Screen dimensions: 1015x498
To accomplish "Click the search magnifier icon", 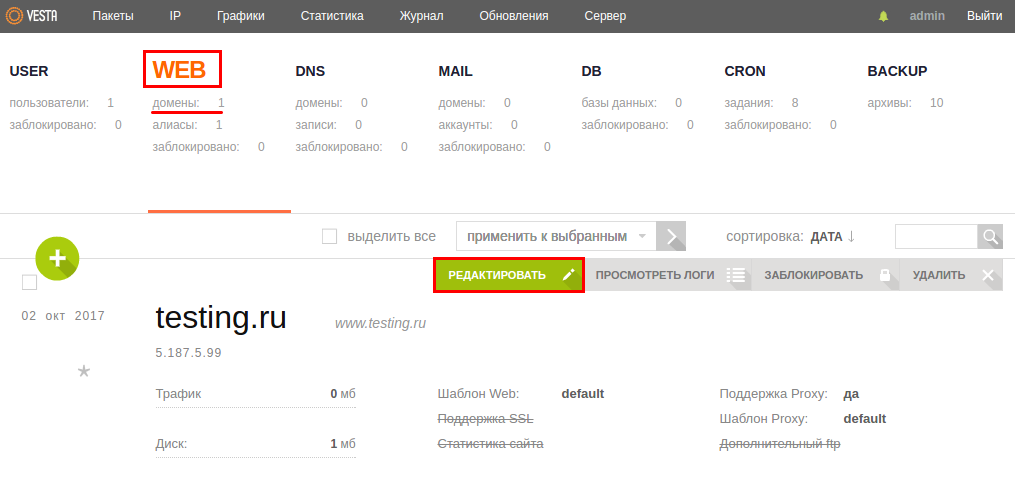I will pyautogui.click(x=990, y=236).
